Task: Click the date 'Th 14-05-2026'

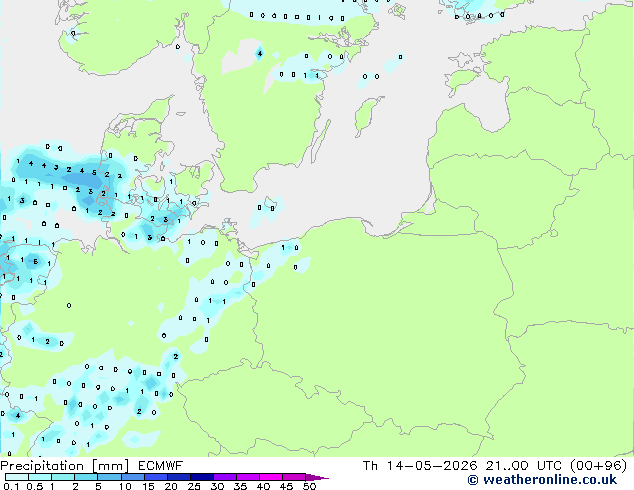Action: (420, 466)
